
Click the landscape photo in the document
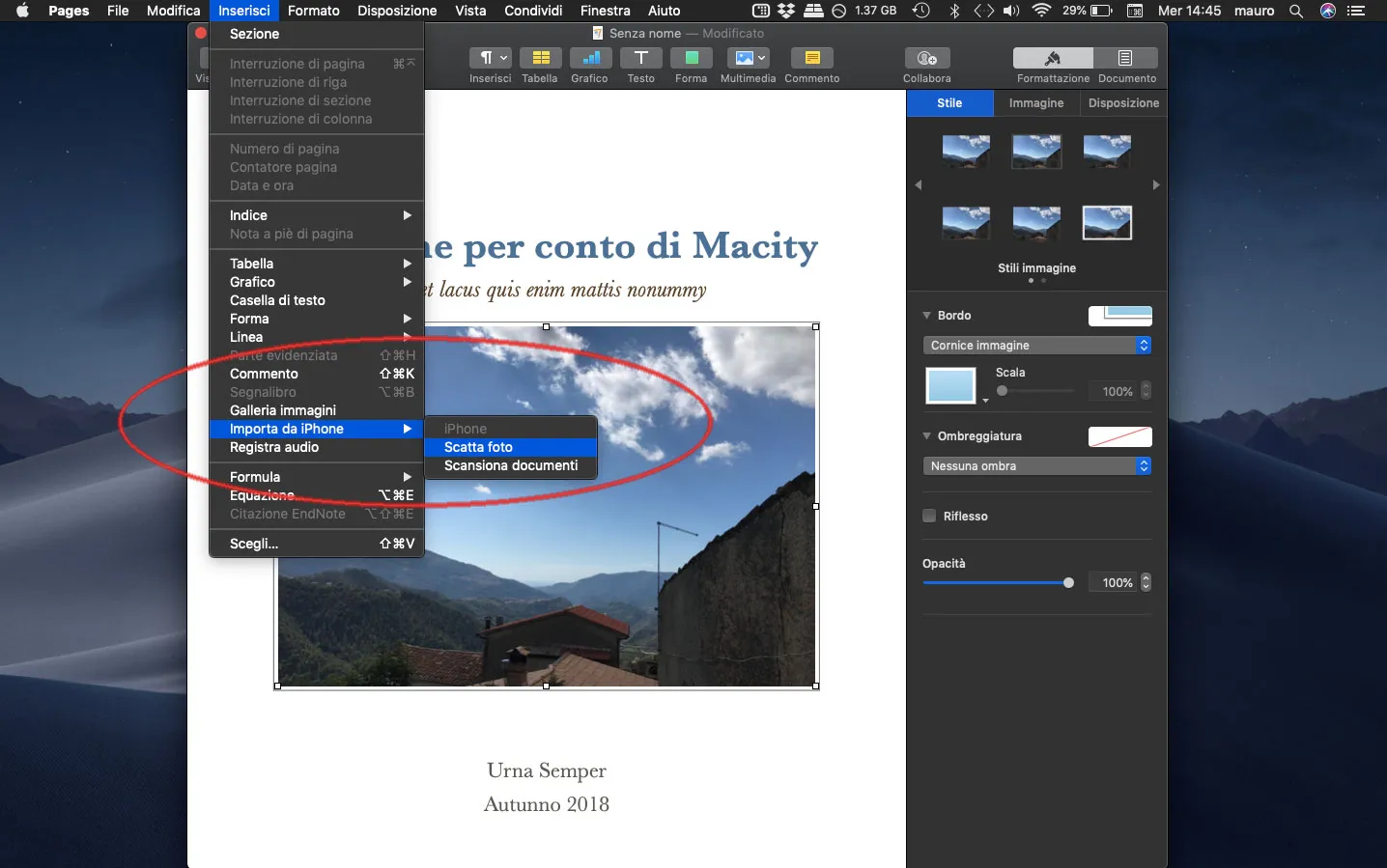coord(547,506)
